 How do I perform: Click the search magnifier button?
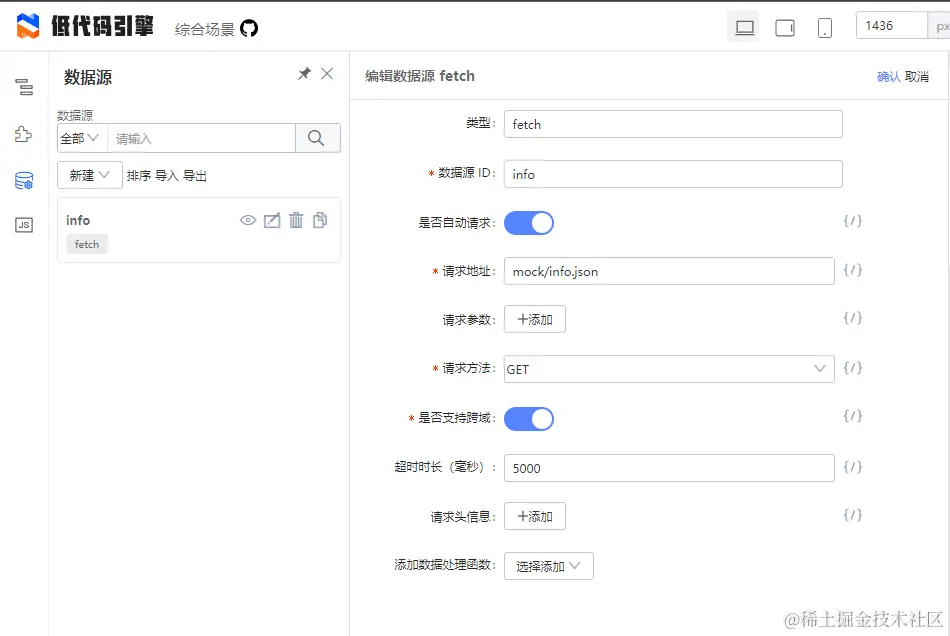coord(317,138)
